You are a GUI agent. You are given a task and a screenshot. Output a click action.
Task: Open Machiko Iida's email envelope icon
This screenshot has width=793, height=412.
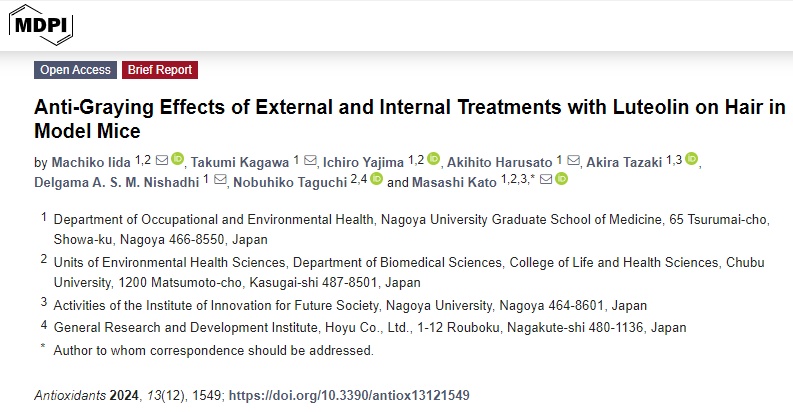point(162,160)
